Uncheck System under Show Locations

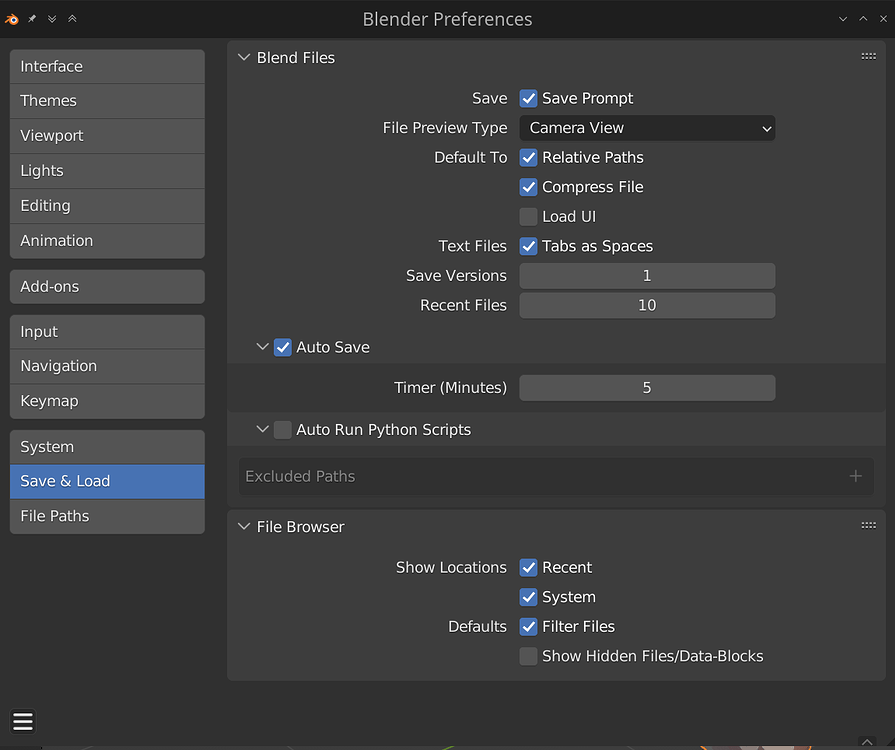(528, 597)
